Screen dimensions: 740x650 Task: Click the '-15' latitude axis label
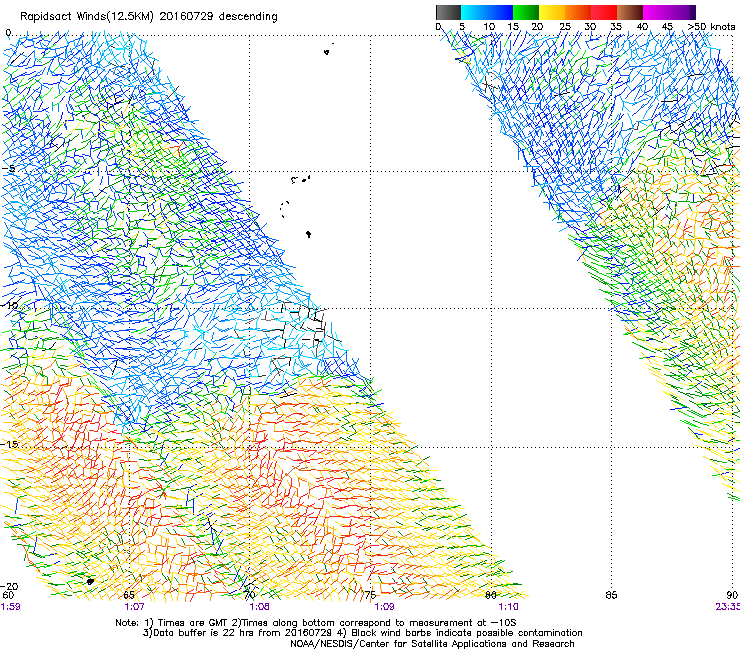tap(9, 445)
